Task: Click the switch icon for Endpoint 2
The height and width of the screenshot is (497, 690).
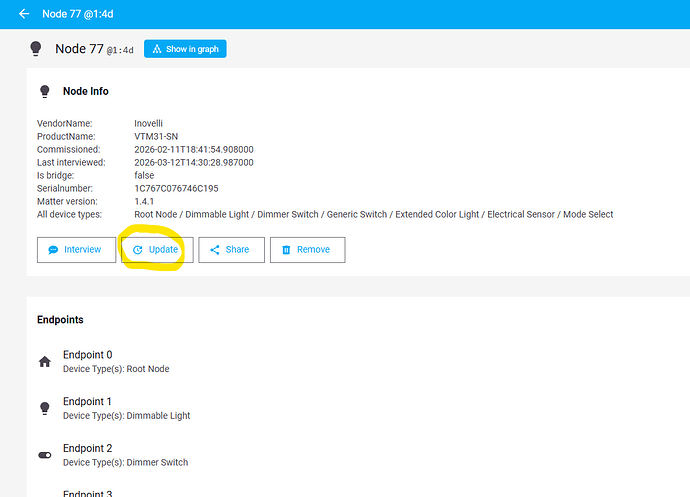Action: point(44,455)
